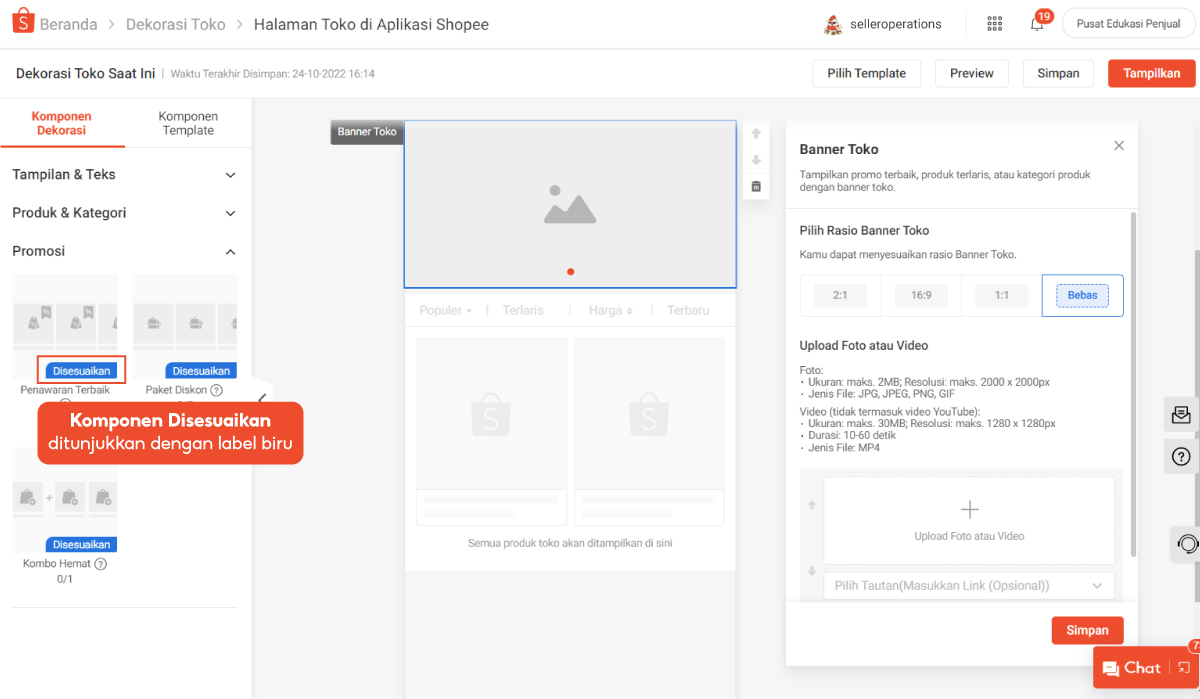Open the notifications bell icon
The image size is (1200, 699).
1037,24
